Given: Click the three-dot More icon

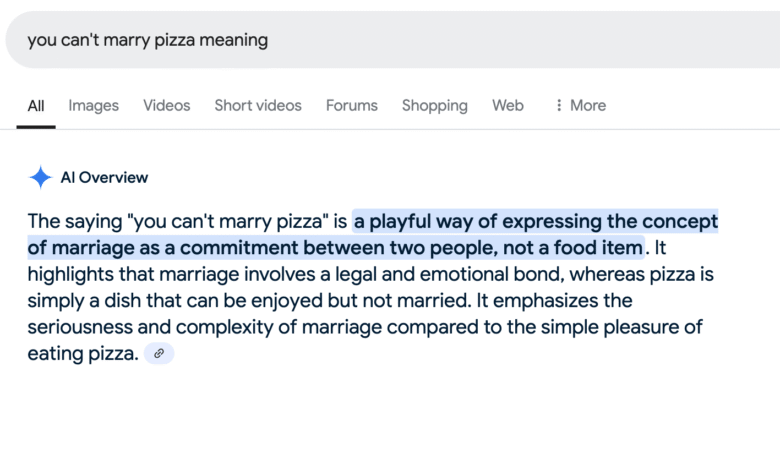Looking at the screenshot, I should tap(559, 105).
